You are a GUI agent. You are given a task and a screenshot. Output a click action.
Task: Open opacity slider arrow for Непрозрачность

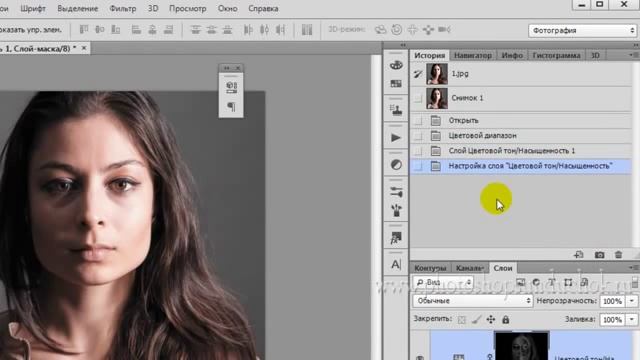(632, 301)
